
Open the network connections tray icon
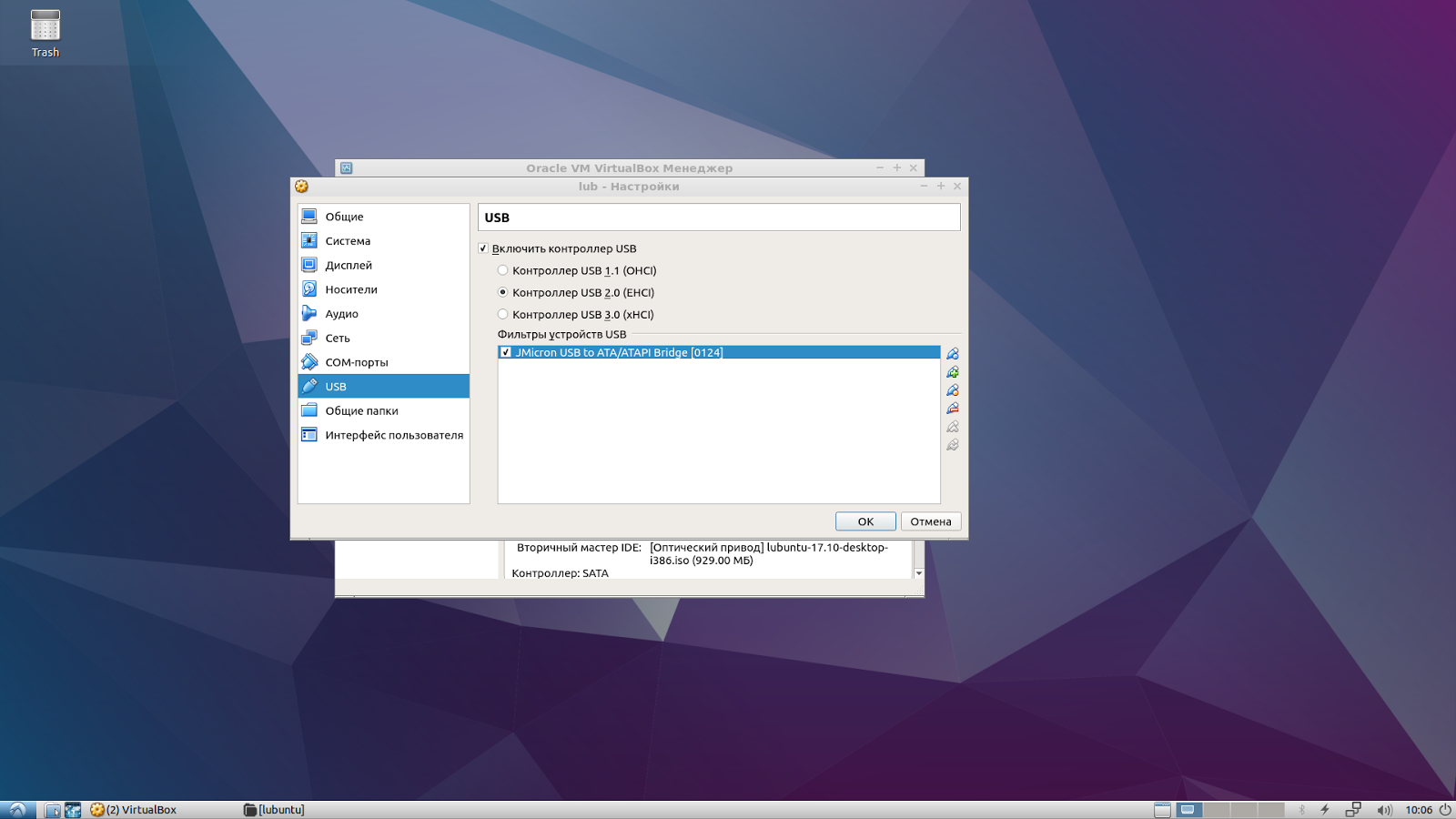point(1353,810)
